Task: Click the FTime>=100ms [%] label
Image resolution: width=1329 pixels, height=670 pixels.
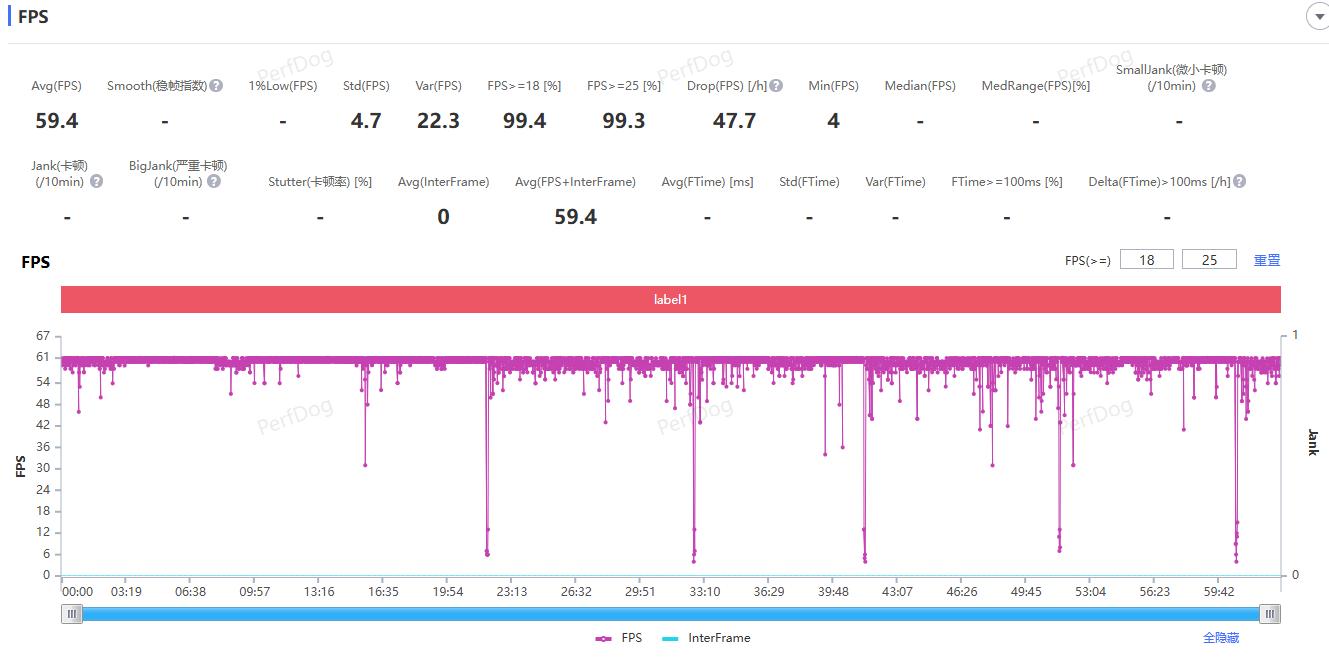Action: (1007, 182)
